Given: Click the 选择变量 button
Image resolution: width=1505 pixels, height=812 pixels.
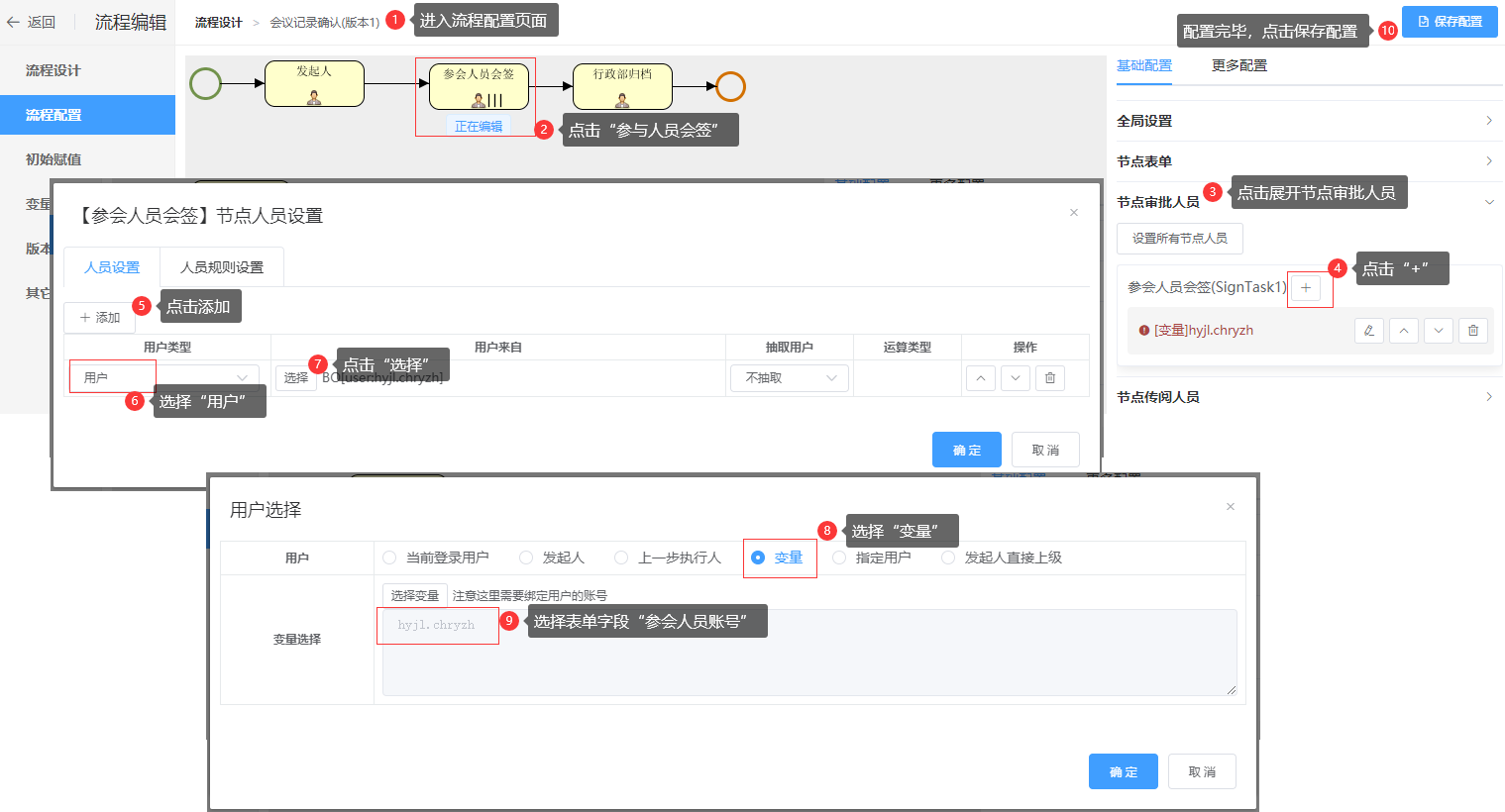Looking at the screenshot, I should tap(414, 595).
